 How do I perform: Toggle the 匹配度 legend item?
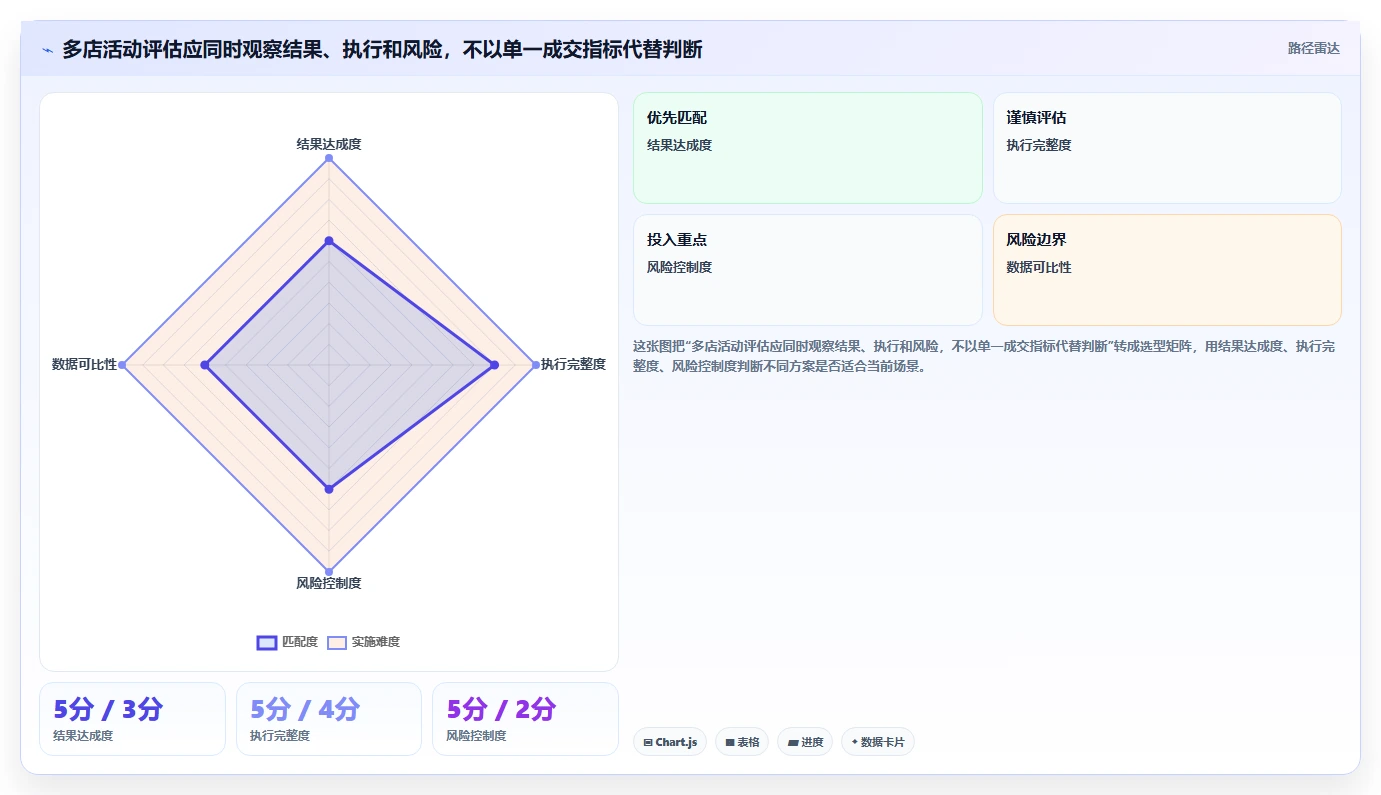pos(287,642)
